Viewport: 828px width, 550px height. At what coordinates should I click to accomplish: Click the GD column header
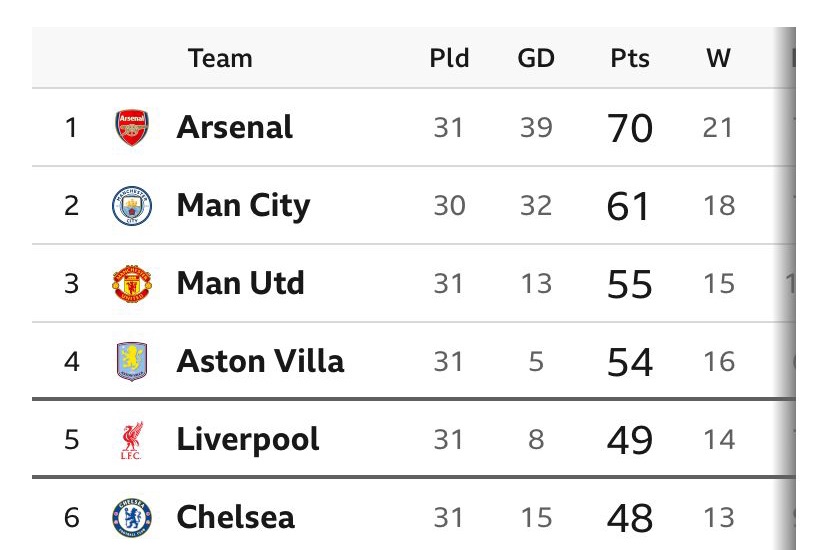click(536, 58)
